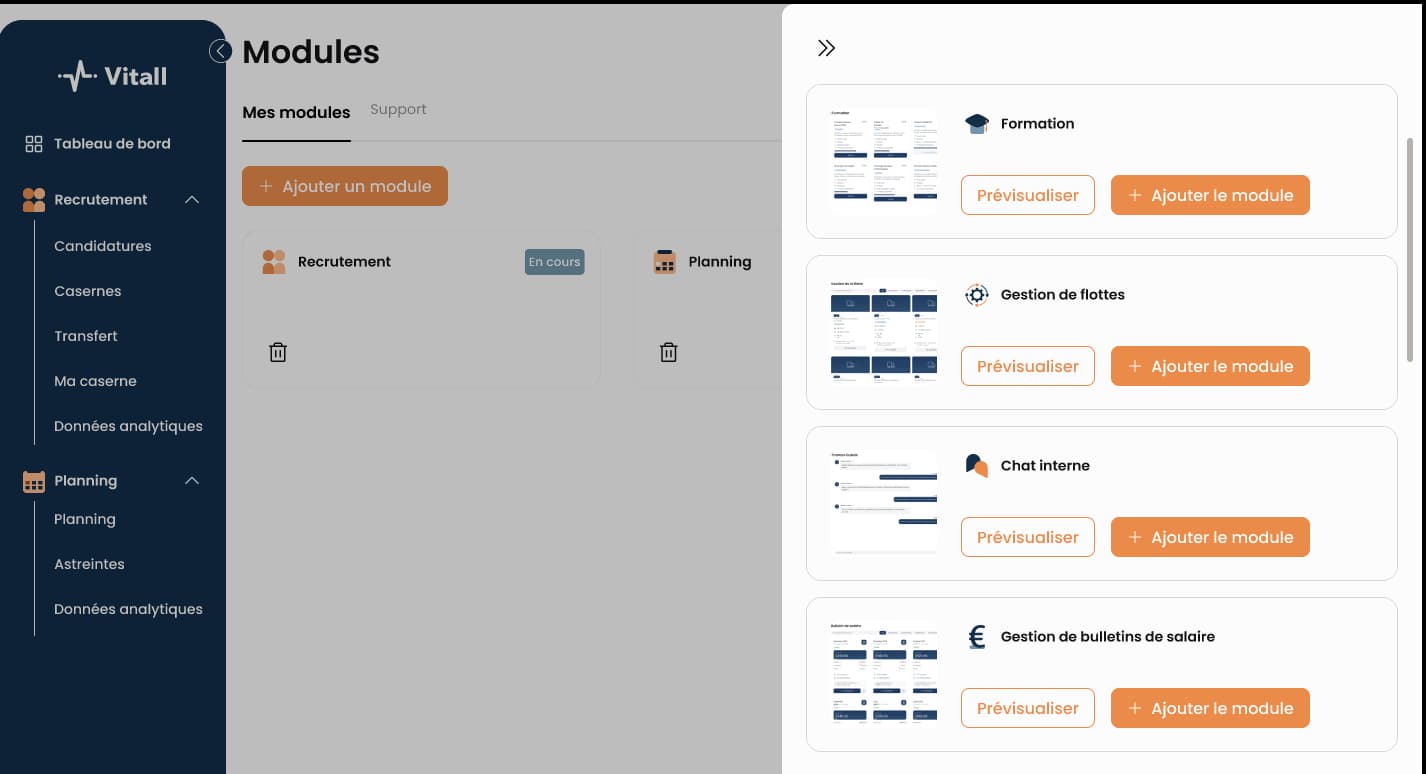Open Tableau de bord in sidebar
The height and width of the screenshot is (774, 1426).
[x=112, y=144]
